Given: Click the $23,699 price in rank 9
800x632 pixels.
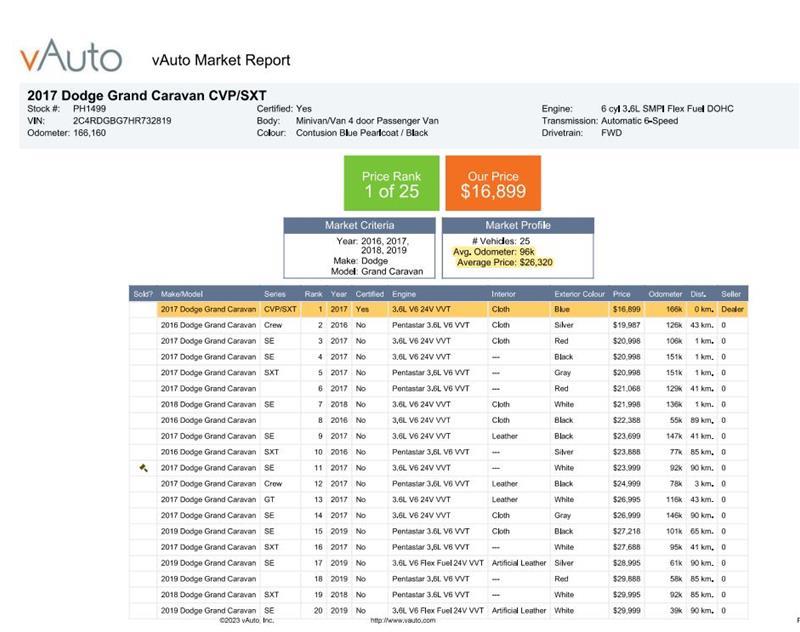Looking at the screenshot, I should [x=626, y=436].
